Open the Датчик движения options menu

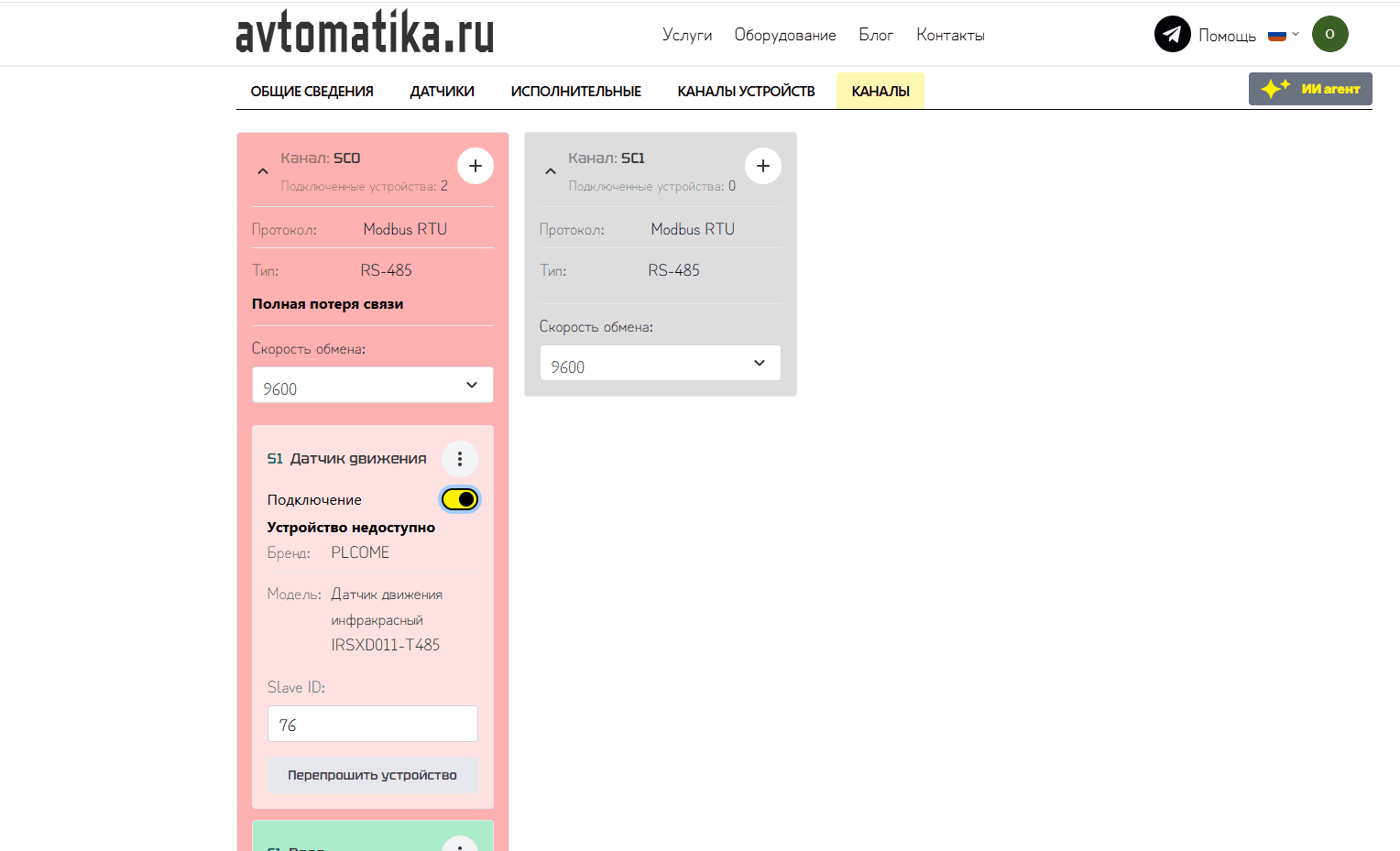click(460, 459)
